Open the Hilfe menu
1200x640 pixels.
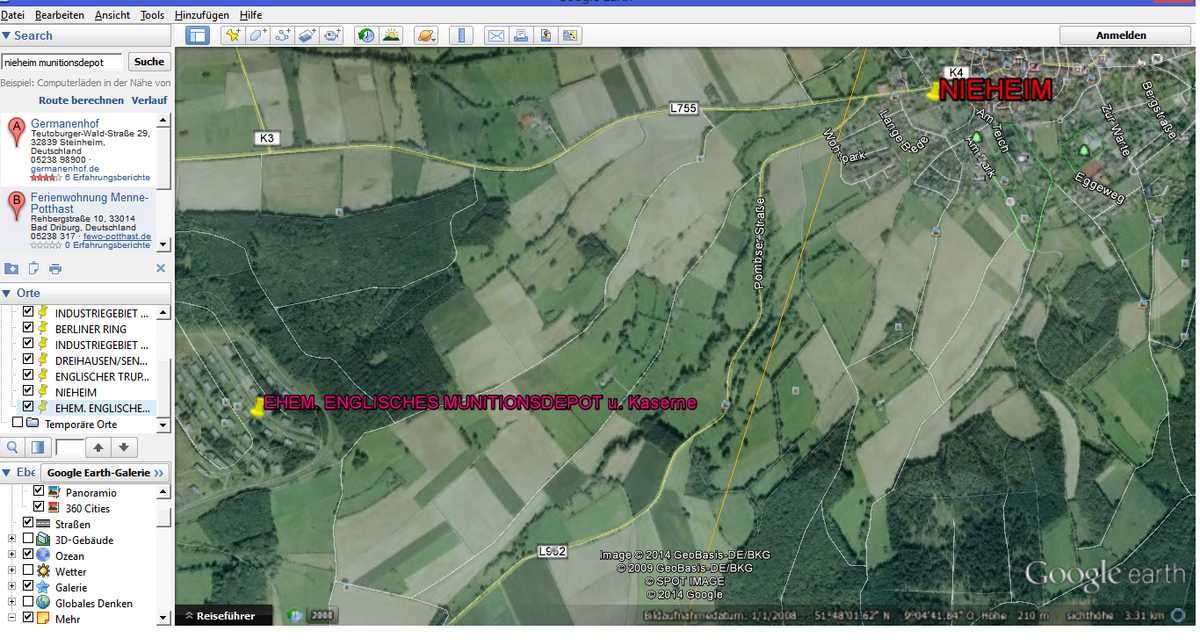tap(251, 15)
